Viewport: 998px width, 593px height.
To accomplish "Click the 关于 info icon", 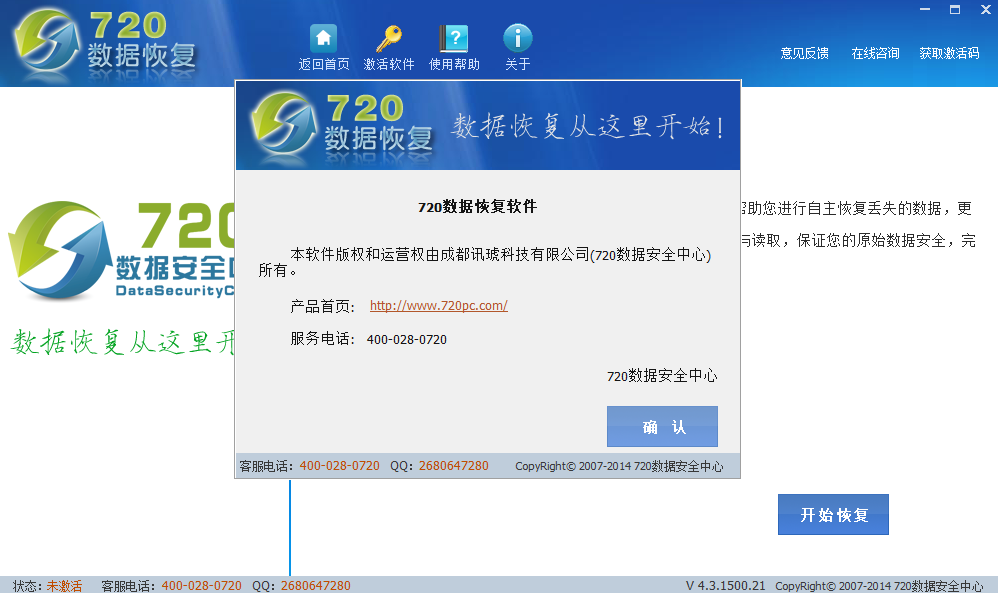I will tap(517, 38).
